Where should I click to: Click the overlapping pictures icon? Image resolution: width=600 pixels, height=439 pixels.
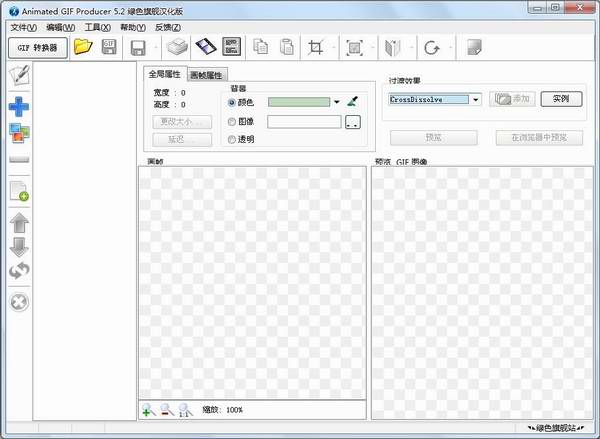(19, 133)
